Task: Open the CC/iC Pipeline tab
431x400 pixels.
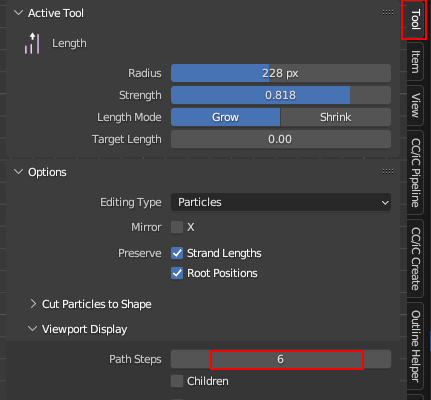Action: pyautogui.click(x=415, y=173)
